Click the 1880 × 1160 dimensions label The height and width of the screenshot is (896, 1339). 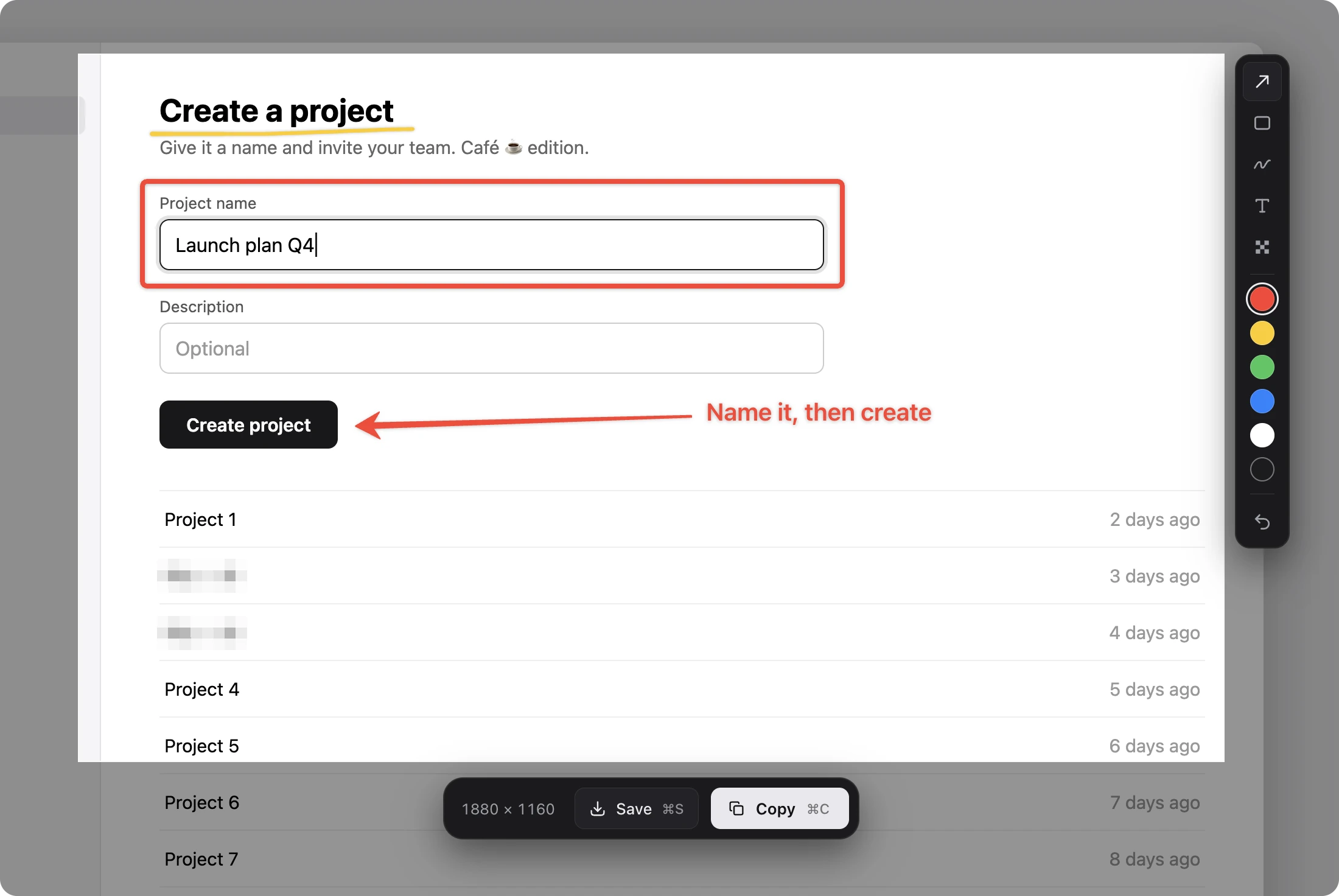tap(508, 809)
